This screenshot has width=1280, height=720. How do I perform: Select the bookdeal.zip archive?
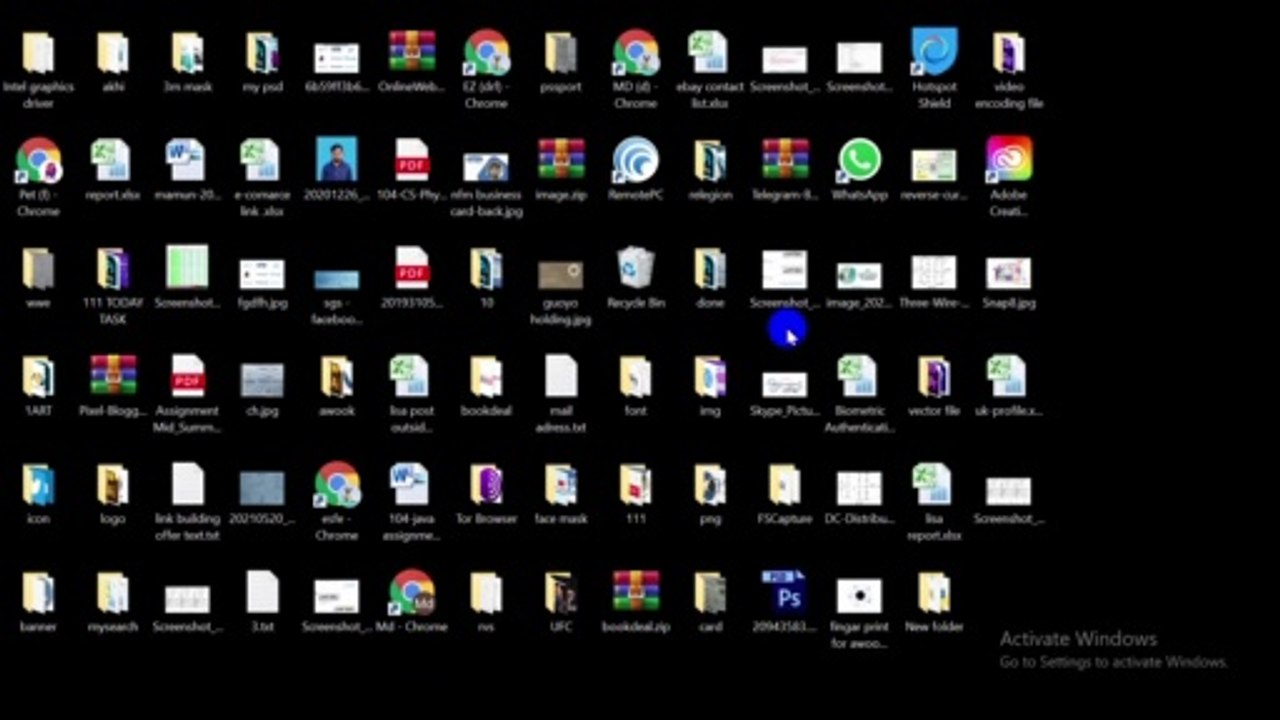[x=635, y=593]
